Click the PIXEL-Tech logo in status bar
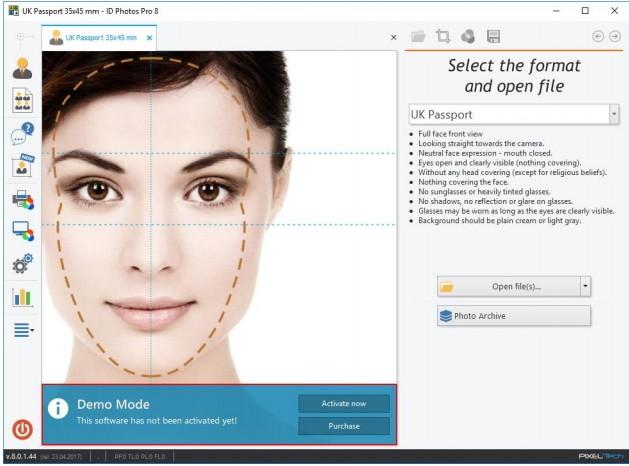Image resolution: width=629 pixels, height=466 pixels. click(600, 456)
